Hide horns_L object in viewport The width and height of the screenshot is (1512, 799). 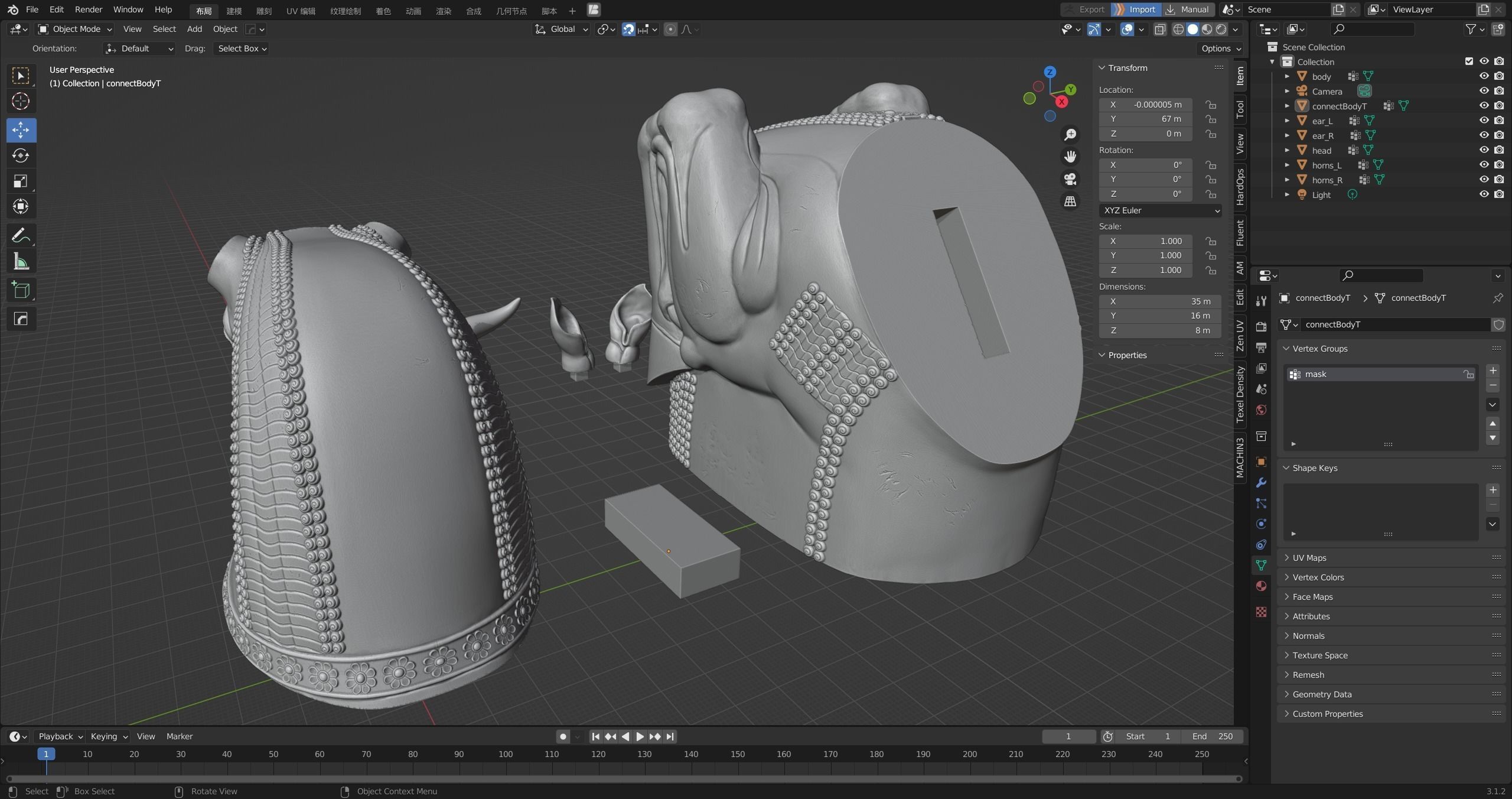pos(1484,165)
